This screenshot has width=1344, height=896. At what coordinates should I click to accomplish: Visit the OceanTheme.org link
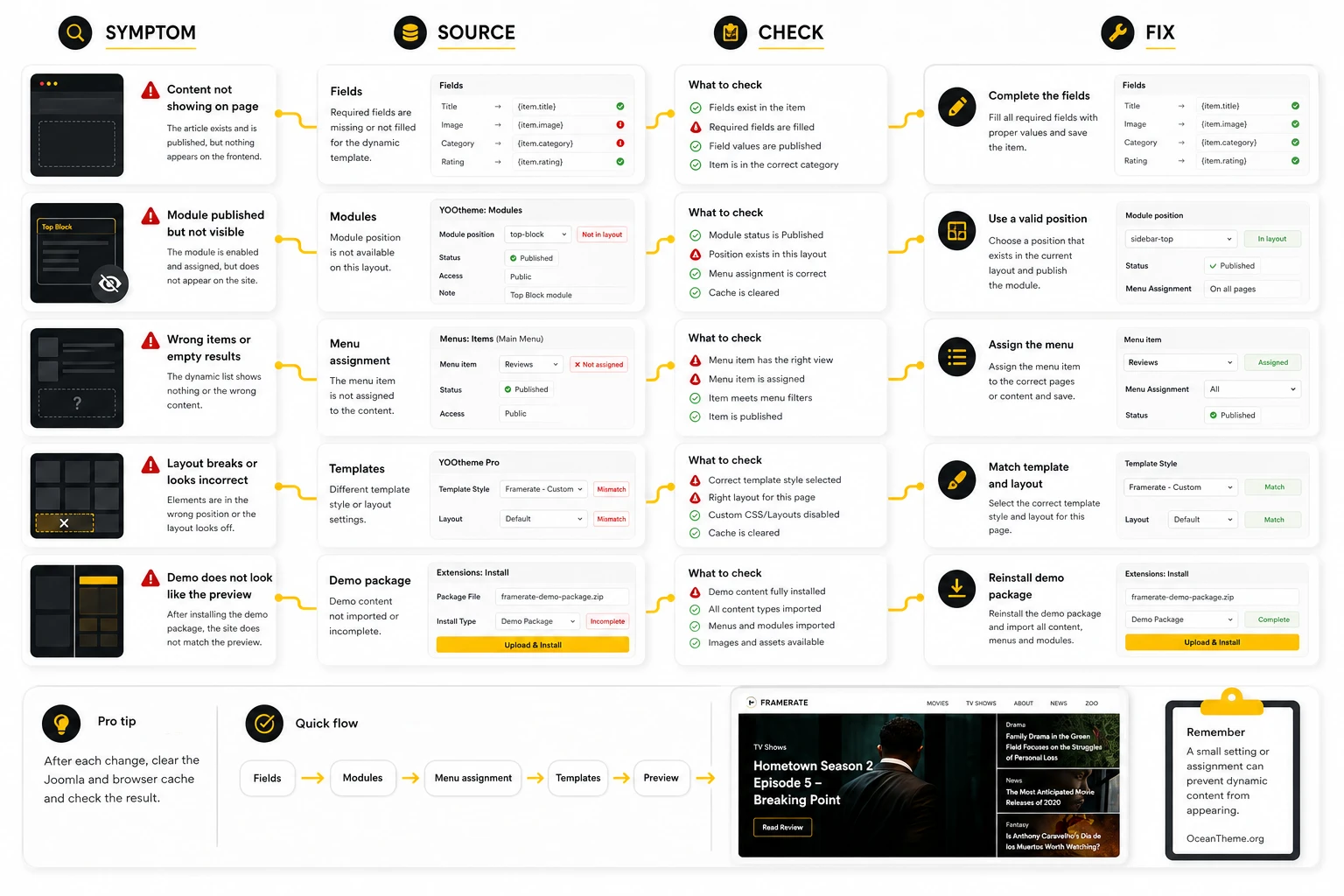tap(1225, 839)
